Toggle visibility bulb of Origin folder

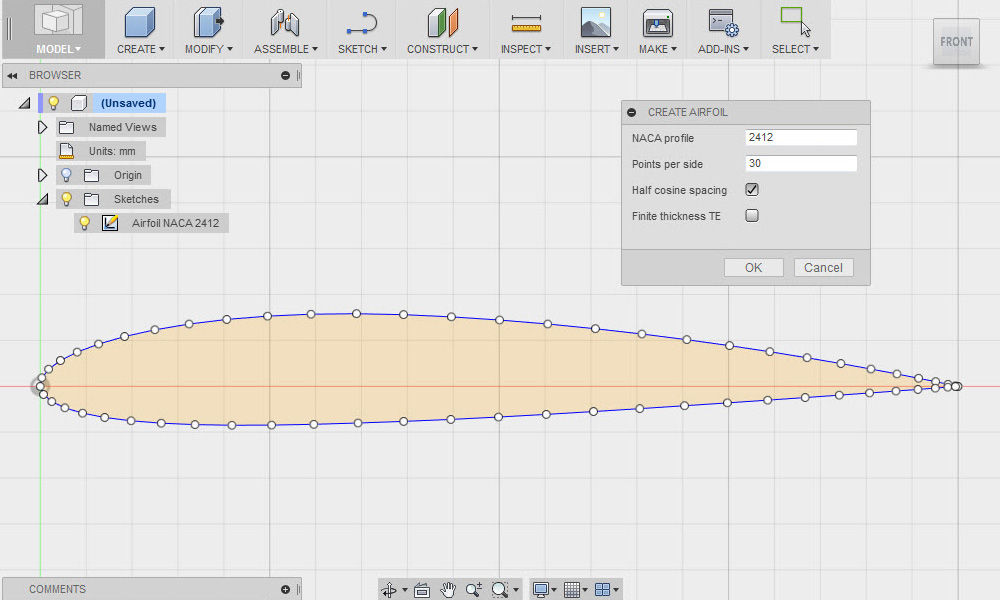(66, 175)
